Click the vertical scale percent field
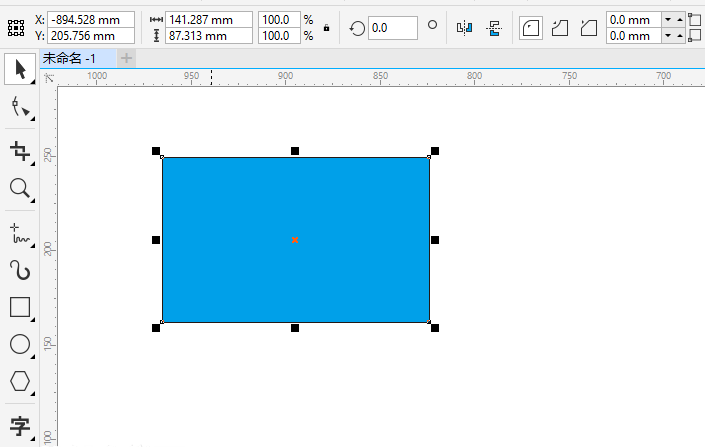The width and height of the screenshot is (705, 447). click(279, 36)
